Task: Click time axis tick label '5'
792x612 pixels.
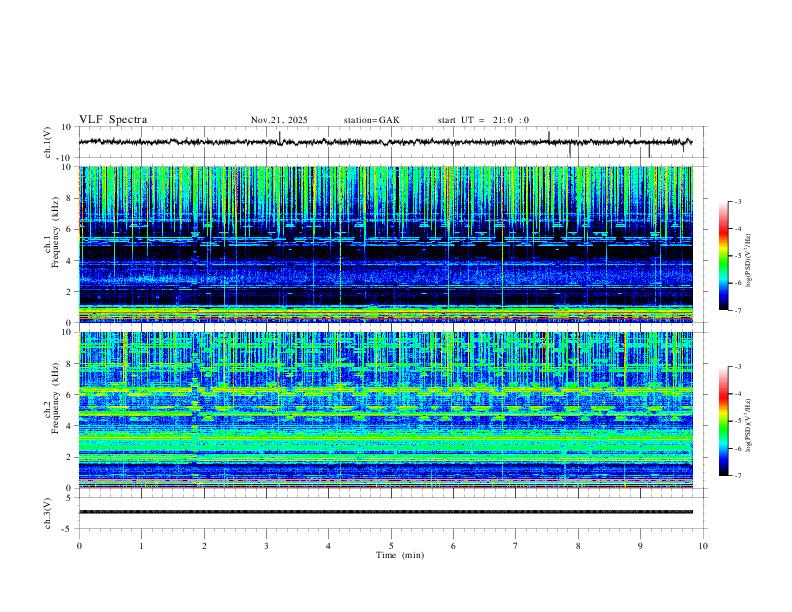Action: pyautogui.click(x=391, y=546)
